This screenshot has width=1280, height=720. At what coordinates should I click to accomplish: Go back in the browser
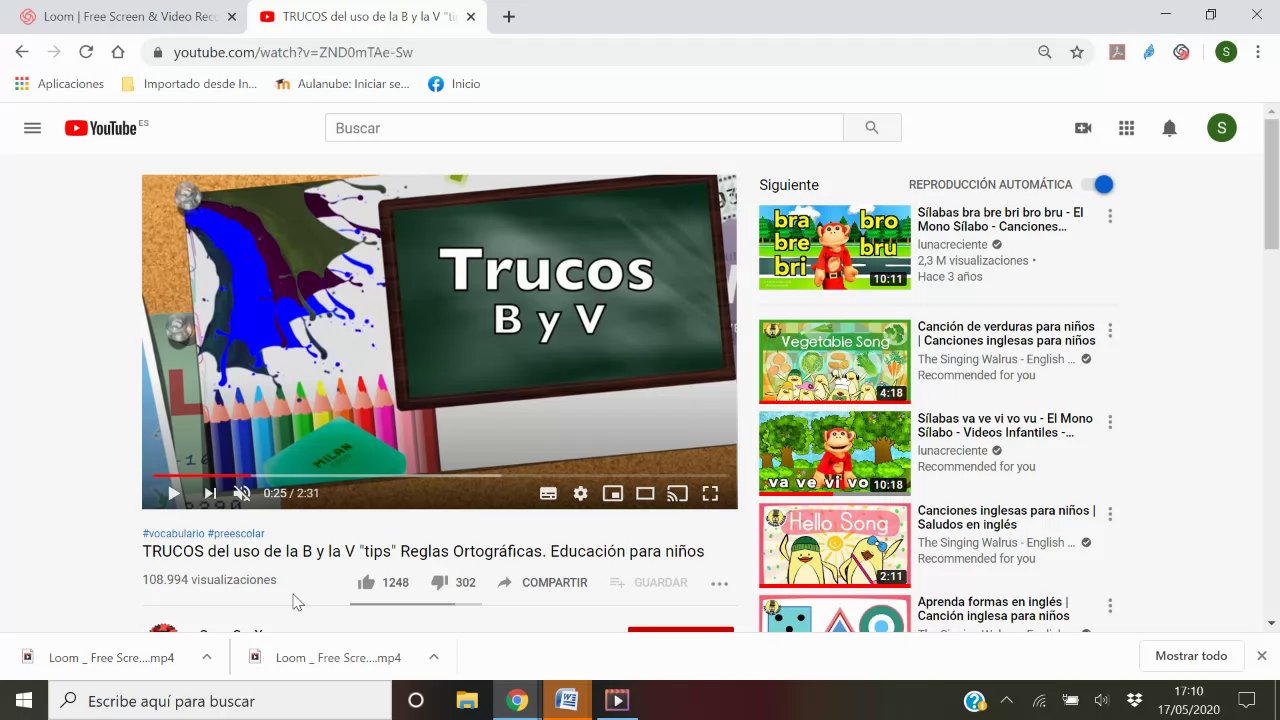[x=22, y=52]
